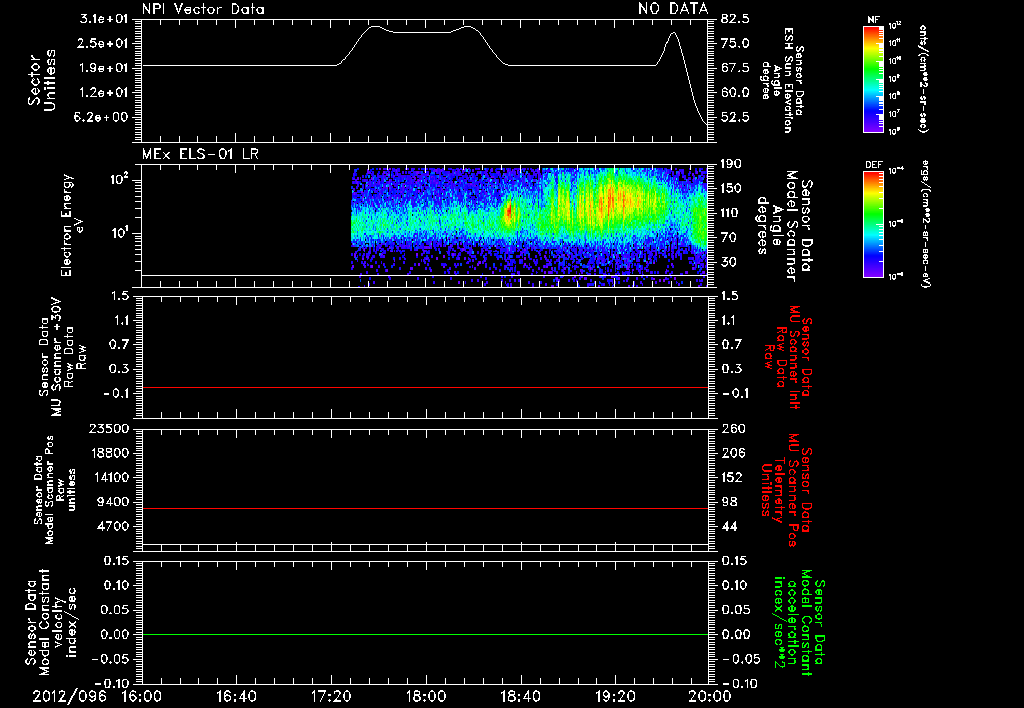Click the green zero line in velocity panel
Viewport: 1024px width, 708px height.
[x=425, y=634]
